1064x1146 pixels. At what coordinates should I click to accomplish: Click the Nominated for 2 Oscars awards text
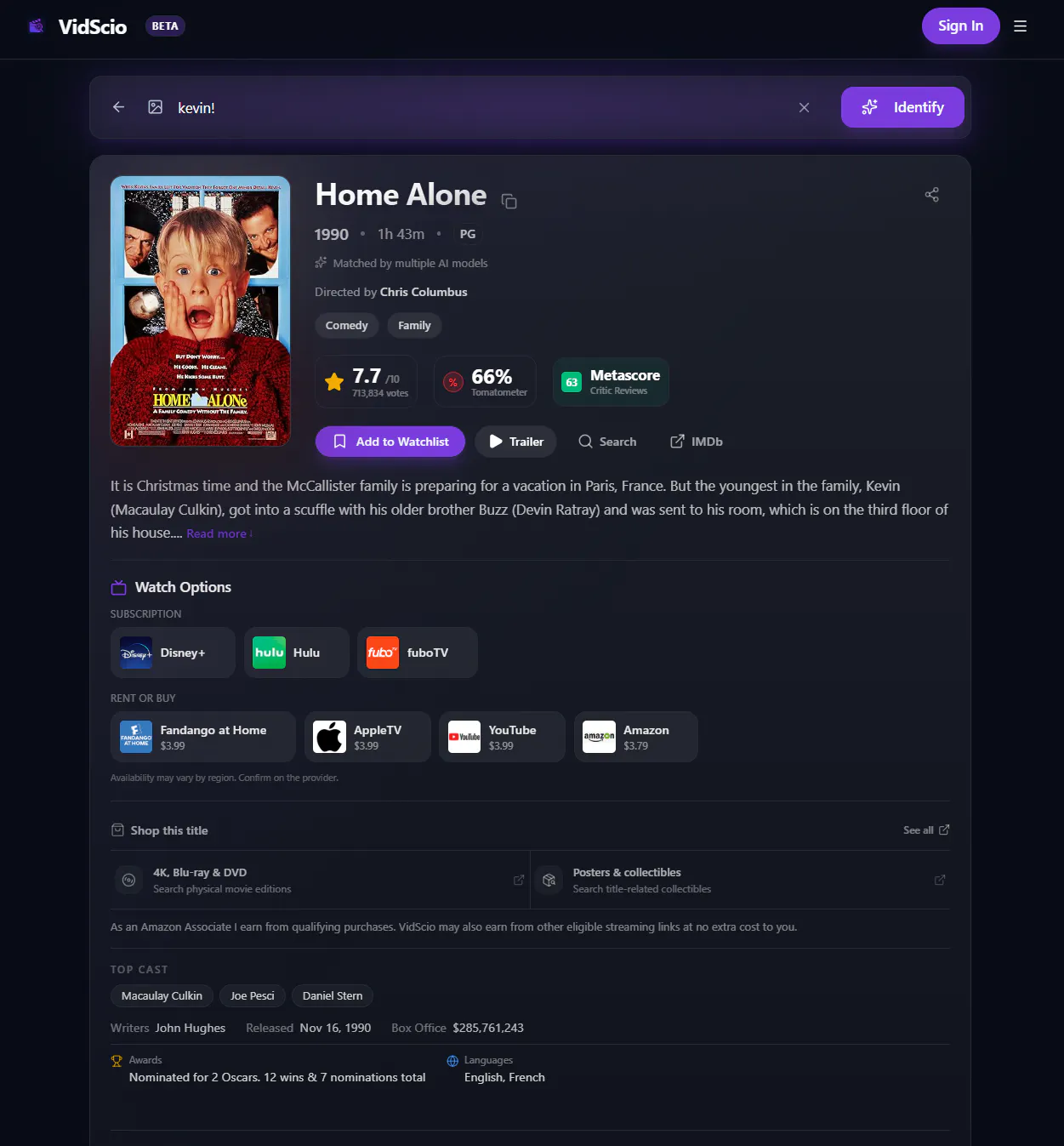point(277,1078)
